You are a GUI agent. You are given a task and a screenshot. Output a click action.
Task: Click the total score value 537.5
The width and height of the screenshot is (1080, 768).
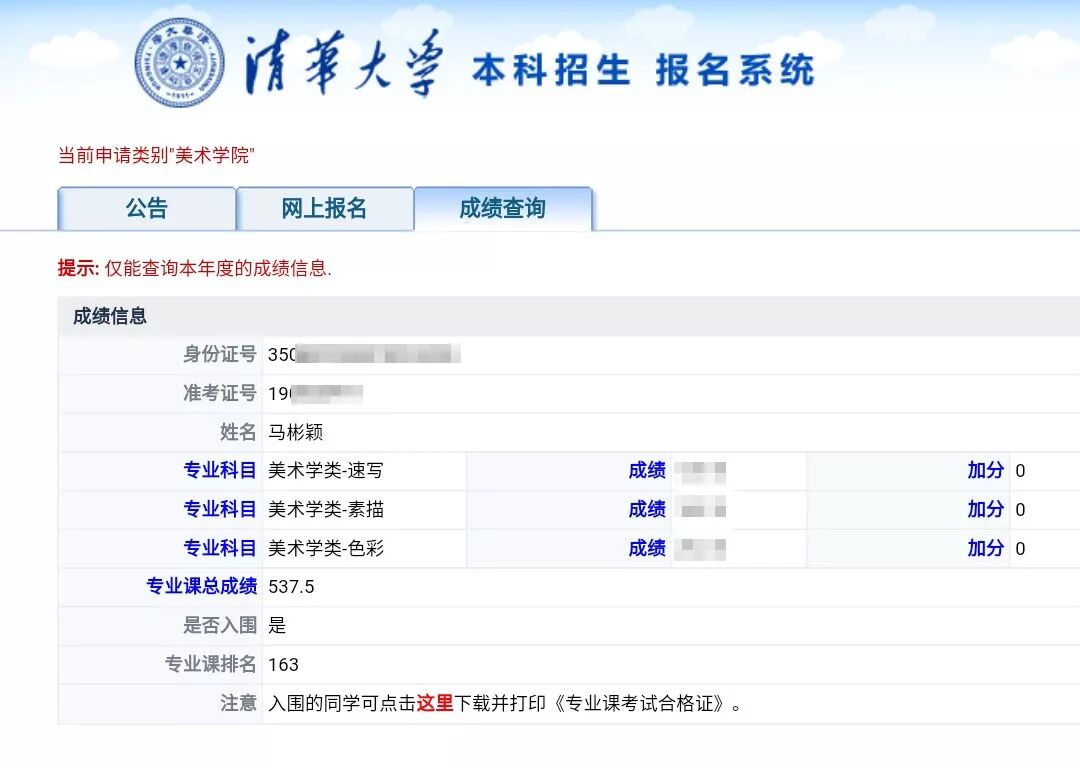291,587
